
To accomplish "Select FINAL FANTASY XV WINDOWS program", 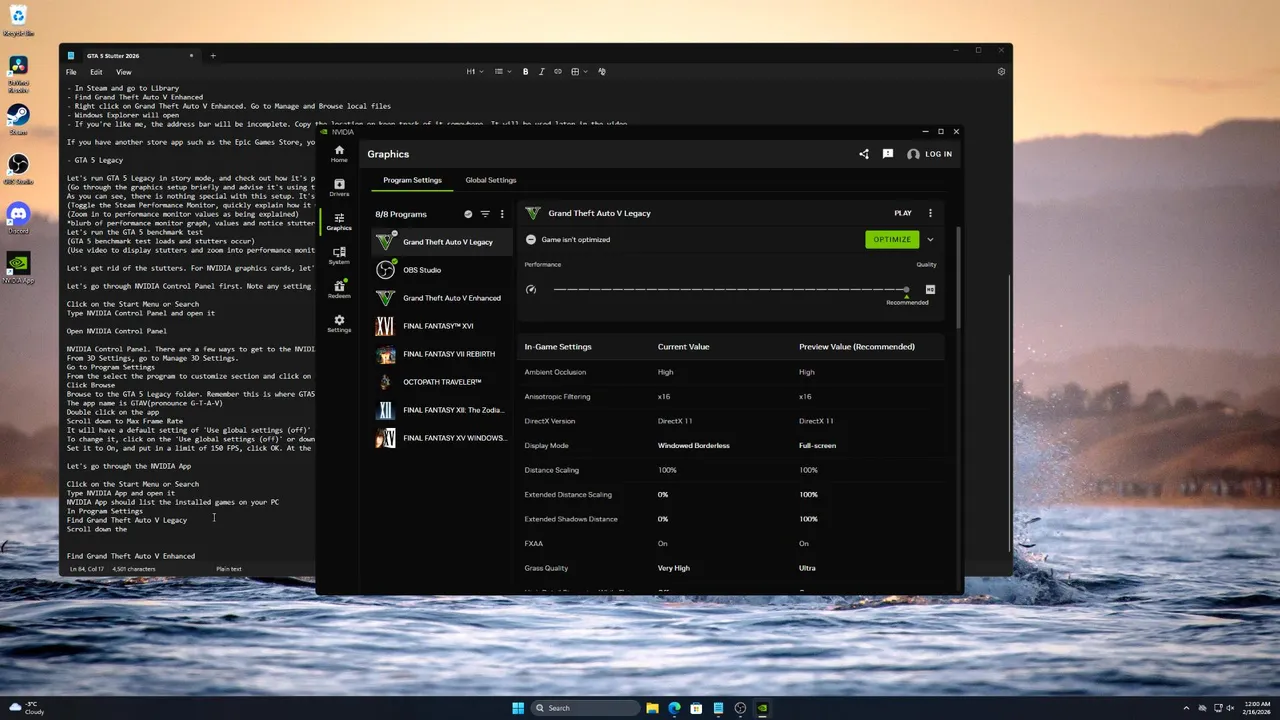I will click(443, 438).
